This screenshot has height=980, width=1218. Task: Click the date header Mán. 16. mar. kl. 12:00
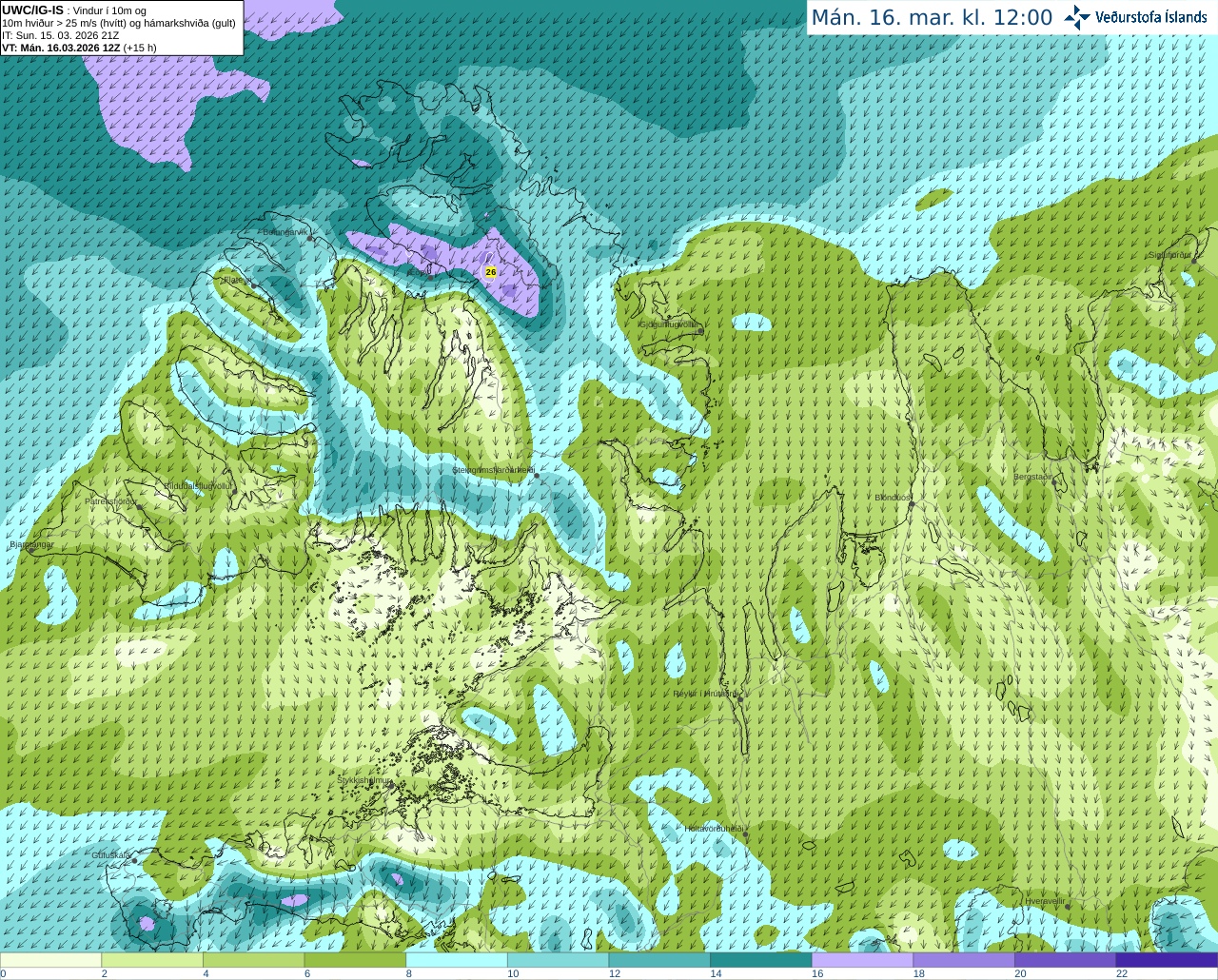[932, 18]
